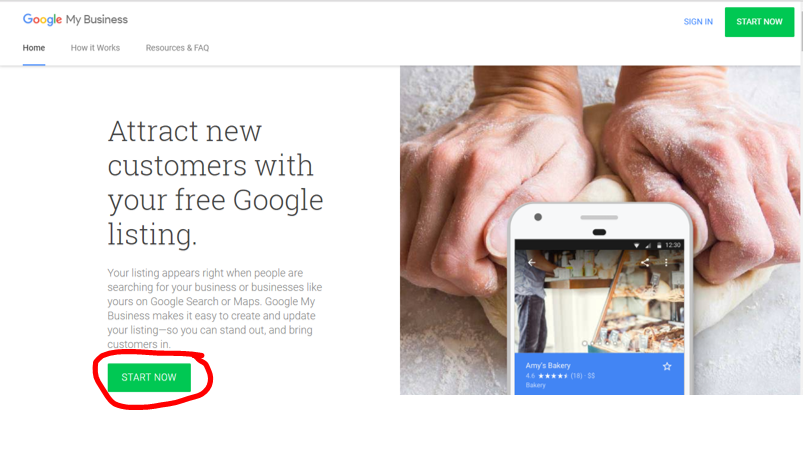
Task: Tap the star icon beside Amy's Bakery
Action: 667,367
